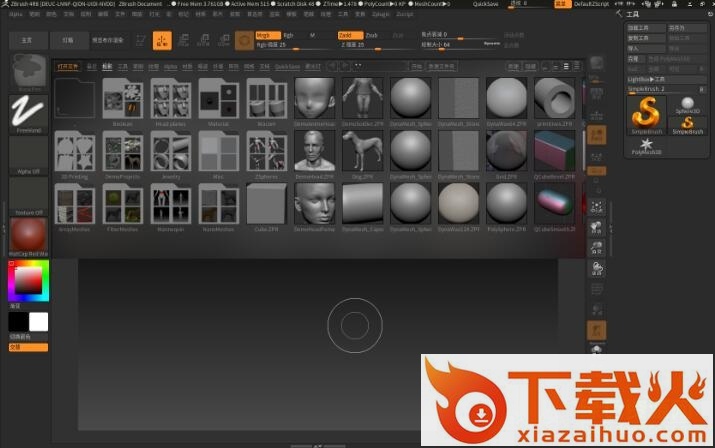Click the orange Alternate button under color swatches
This screenshot has width=715, height=448.
[x=28, y=347]
